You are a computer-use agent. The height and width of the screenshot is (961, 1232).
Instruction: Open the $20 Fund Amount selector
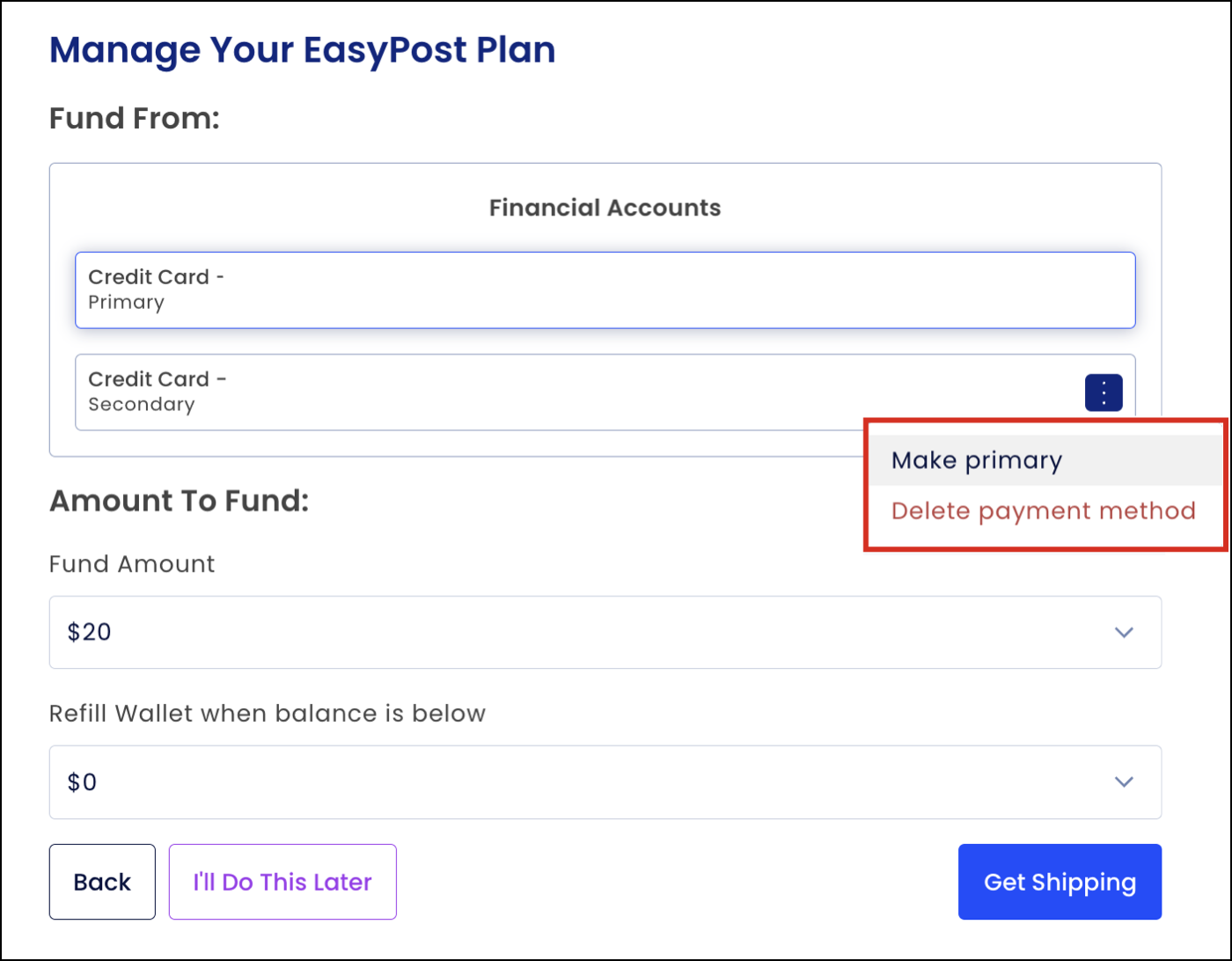click(605, 632)
